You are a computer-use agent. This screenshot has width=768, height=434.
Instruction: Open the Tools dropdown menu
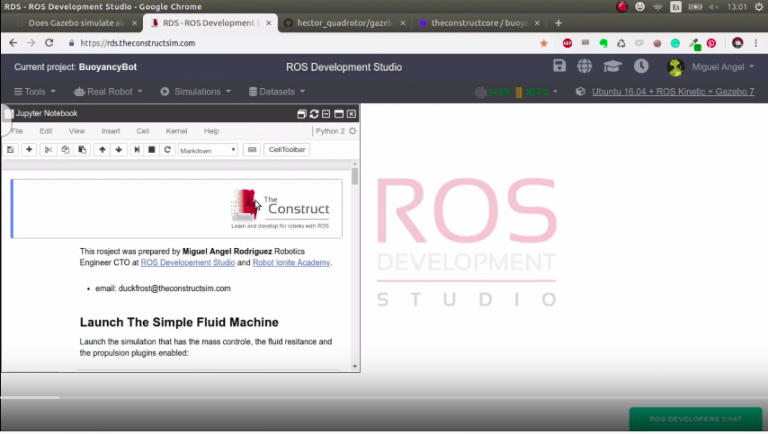[x=35, y=92]
